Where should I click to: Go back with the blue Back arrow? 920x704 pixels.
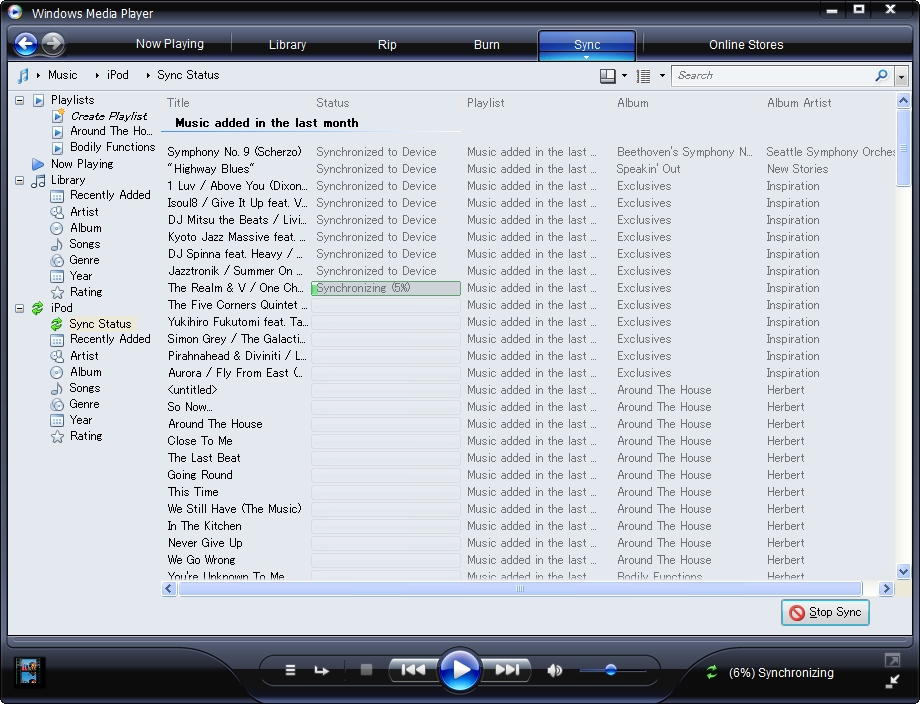pos(26,43)
